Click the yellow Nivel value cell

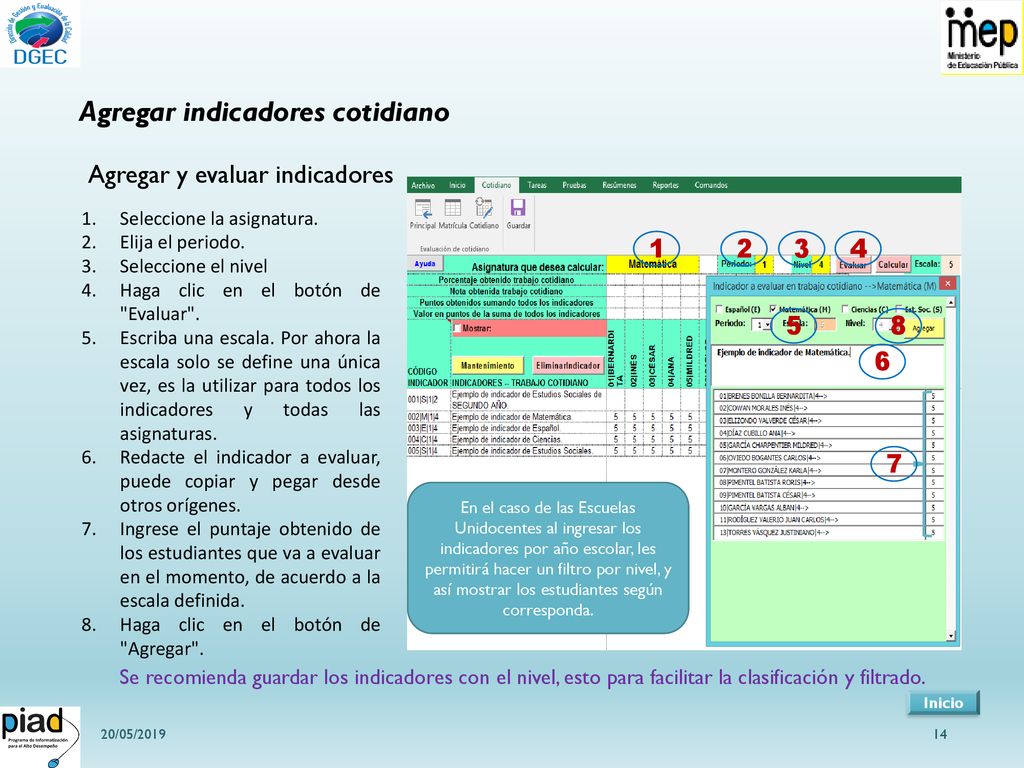pyautogui.click(x=822, y=264)
